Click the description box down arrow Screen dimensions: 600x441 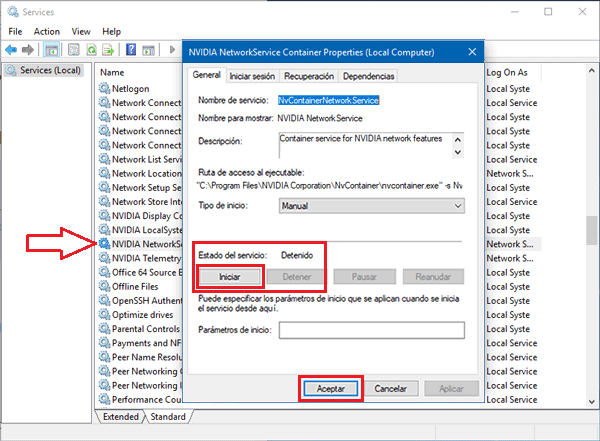pyautogui.click(x=458, y=152)
